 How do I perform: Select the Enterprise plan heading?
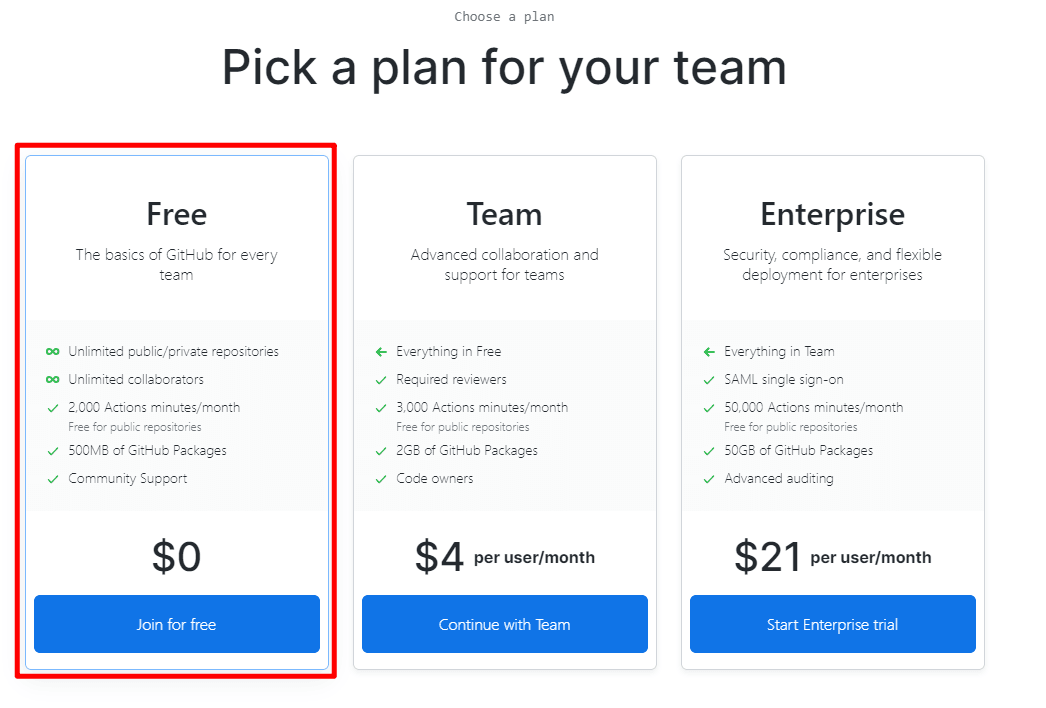(832, 215)
